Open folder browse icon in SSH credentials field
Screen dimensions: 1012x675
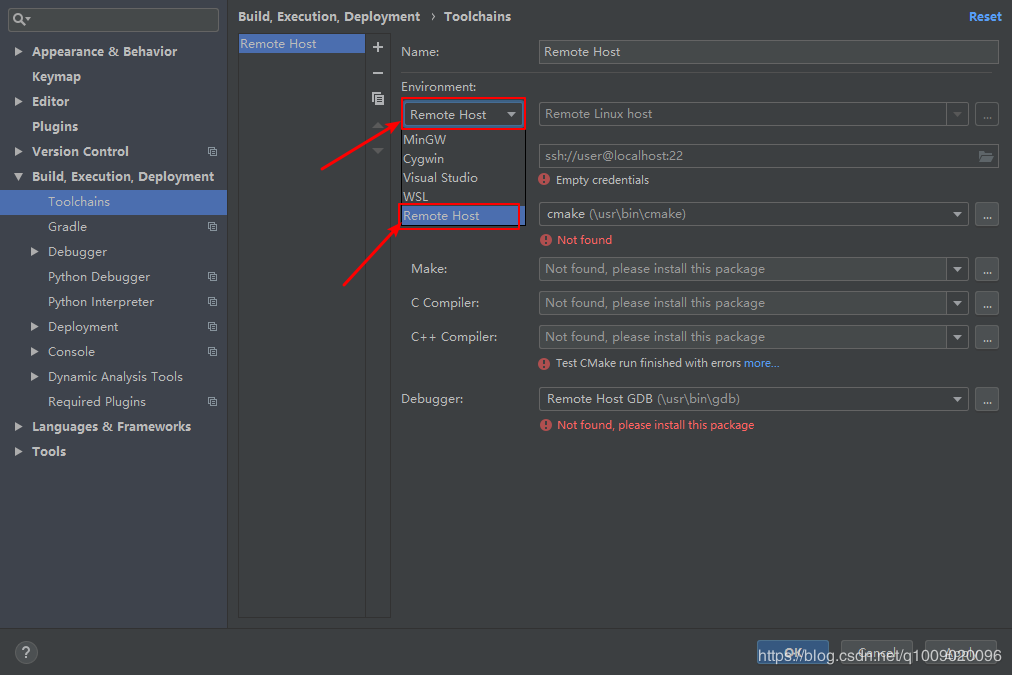coord(986,156)
